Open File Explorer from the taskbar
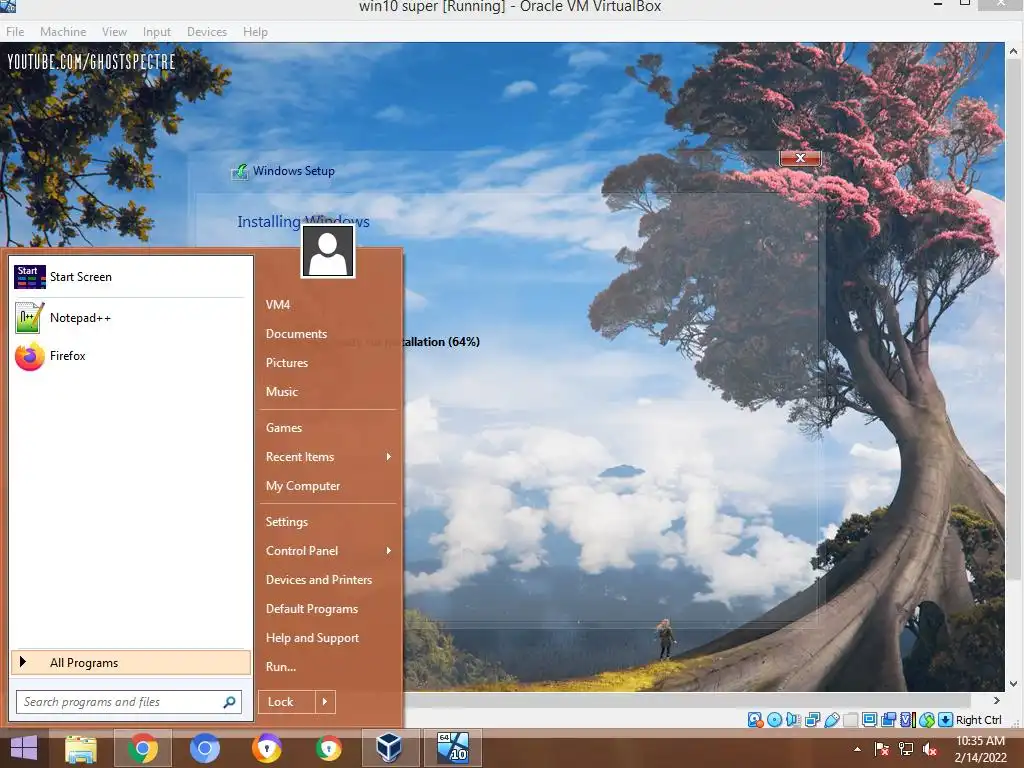The width and height of the screenshot is (1024, 768). coord(81,748)
